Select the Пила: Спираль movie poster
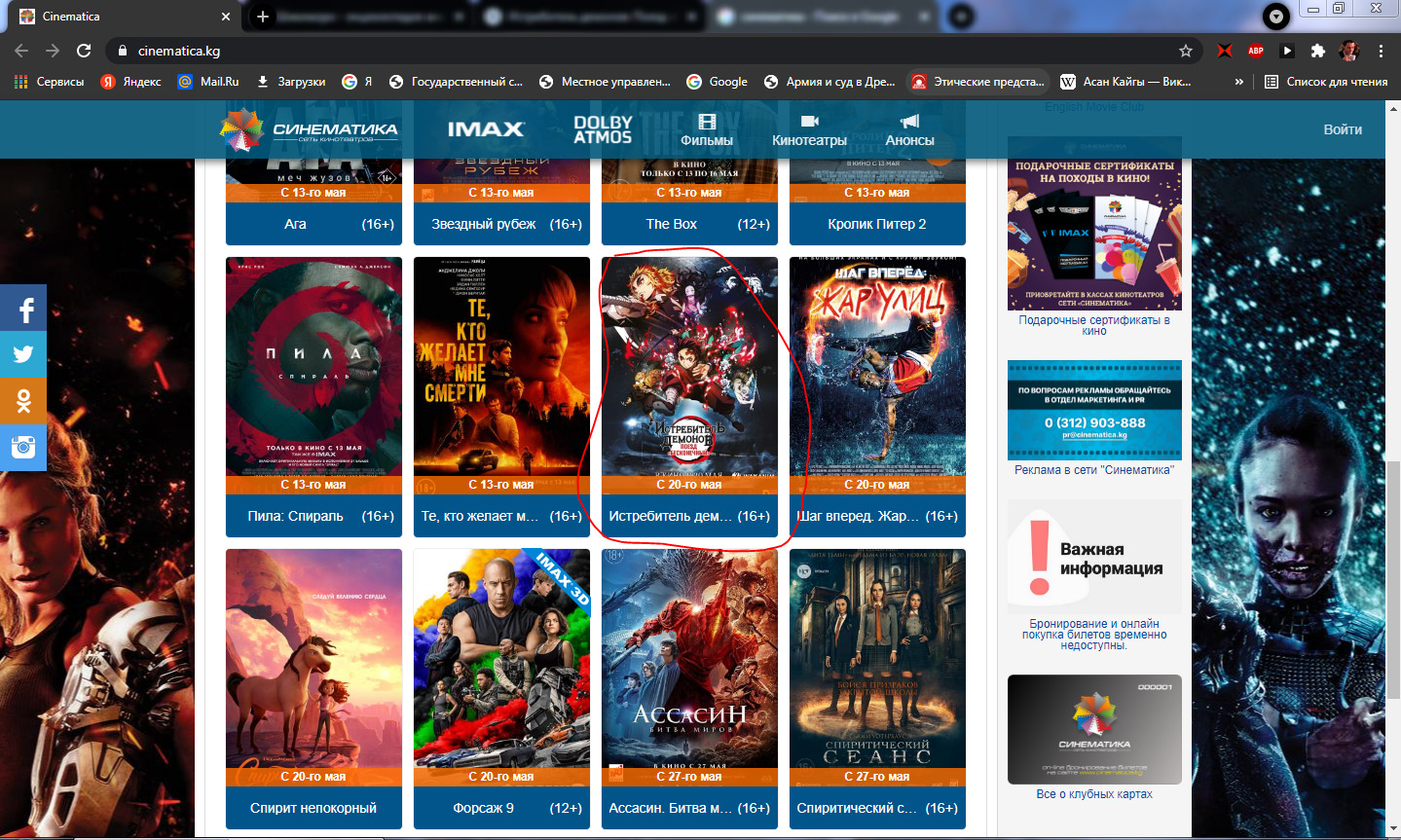 coord(313,368)
